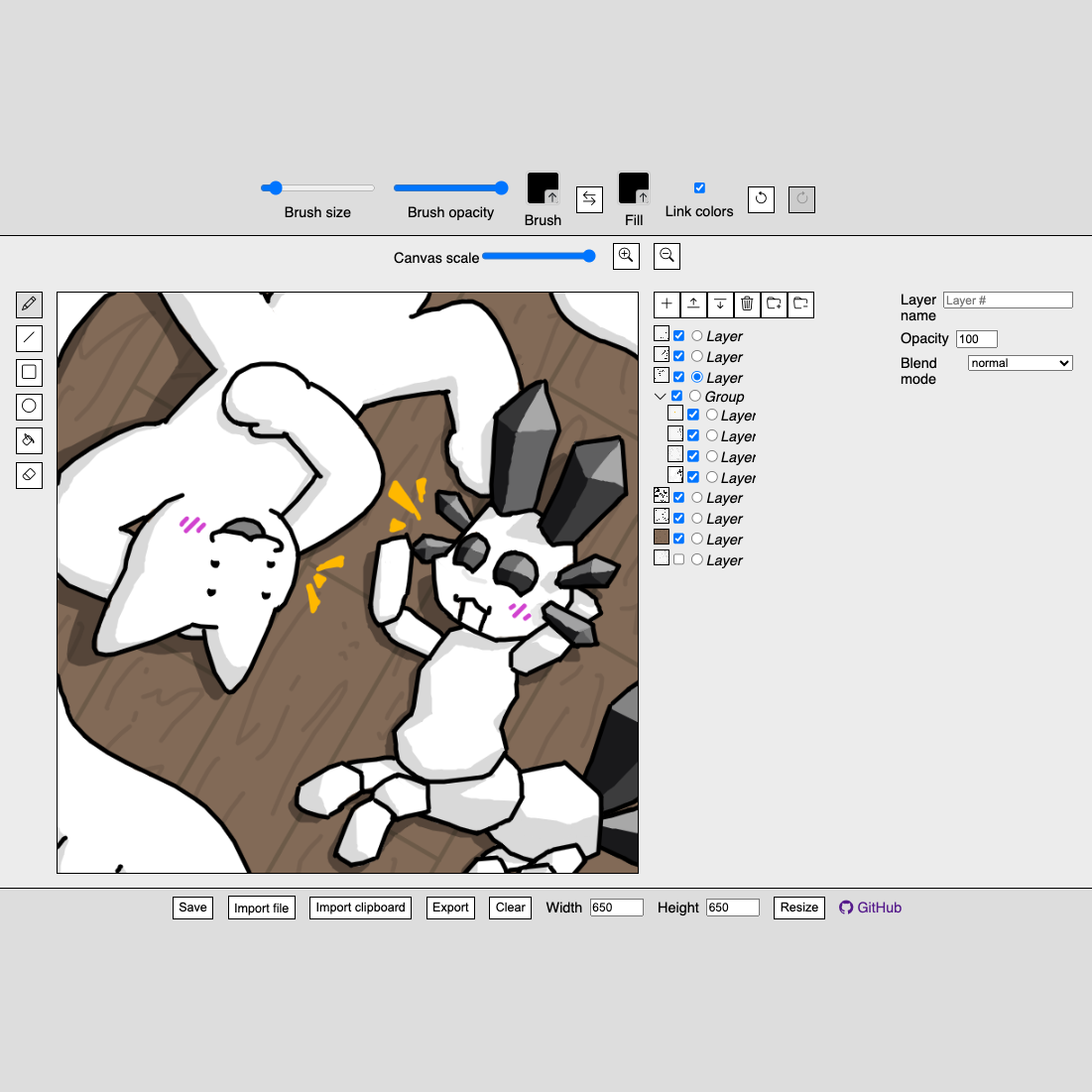Screen dimensions: 1092x1092
Task: Click the Opacity value field
Action: point(976,339)
